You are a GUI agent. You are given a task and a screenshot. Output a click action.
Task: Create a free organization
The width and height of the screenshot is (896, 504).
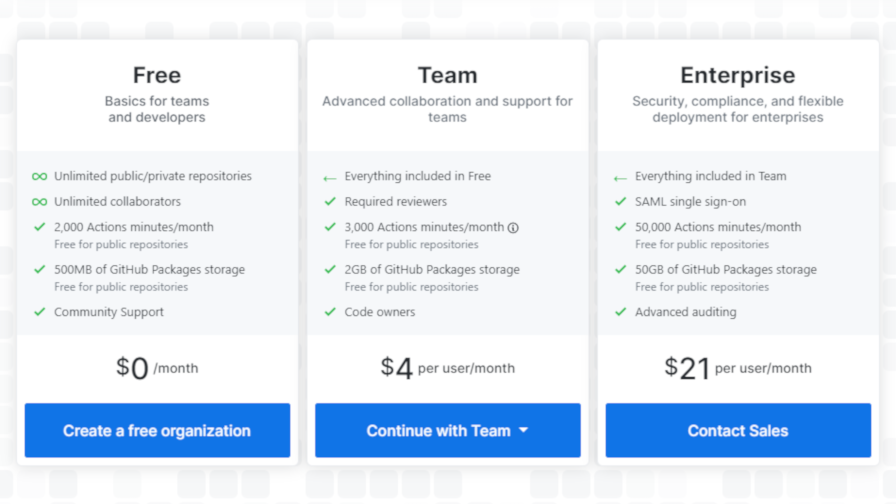tap(157, 430)
